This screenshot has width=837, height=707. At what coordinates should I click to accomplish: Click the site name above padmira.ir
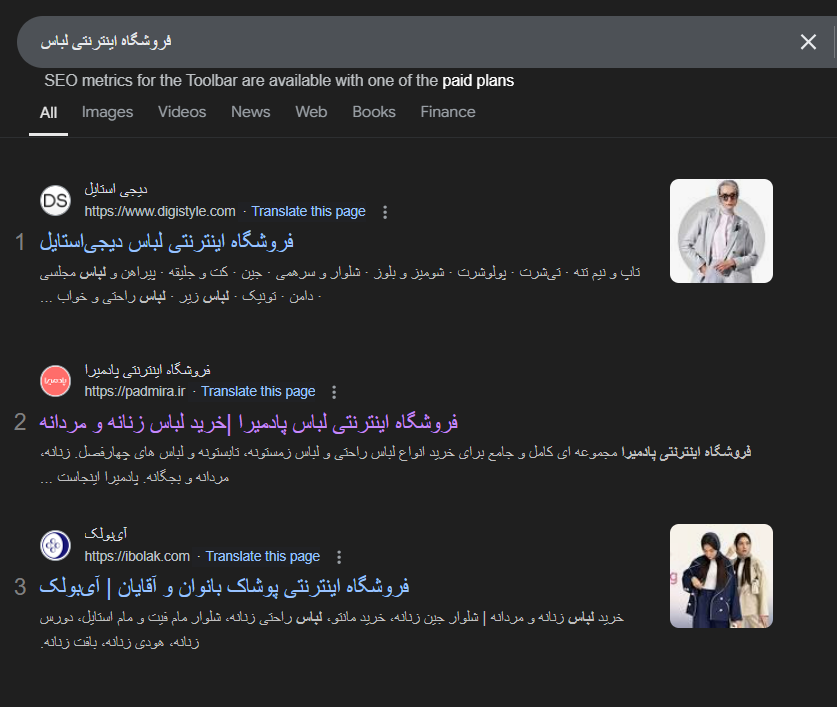click(147, 370)
